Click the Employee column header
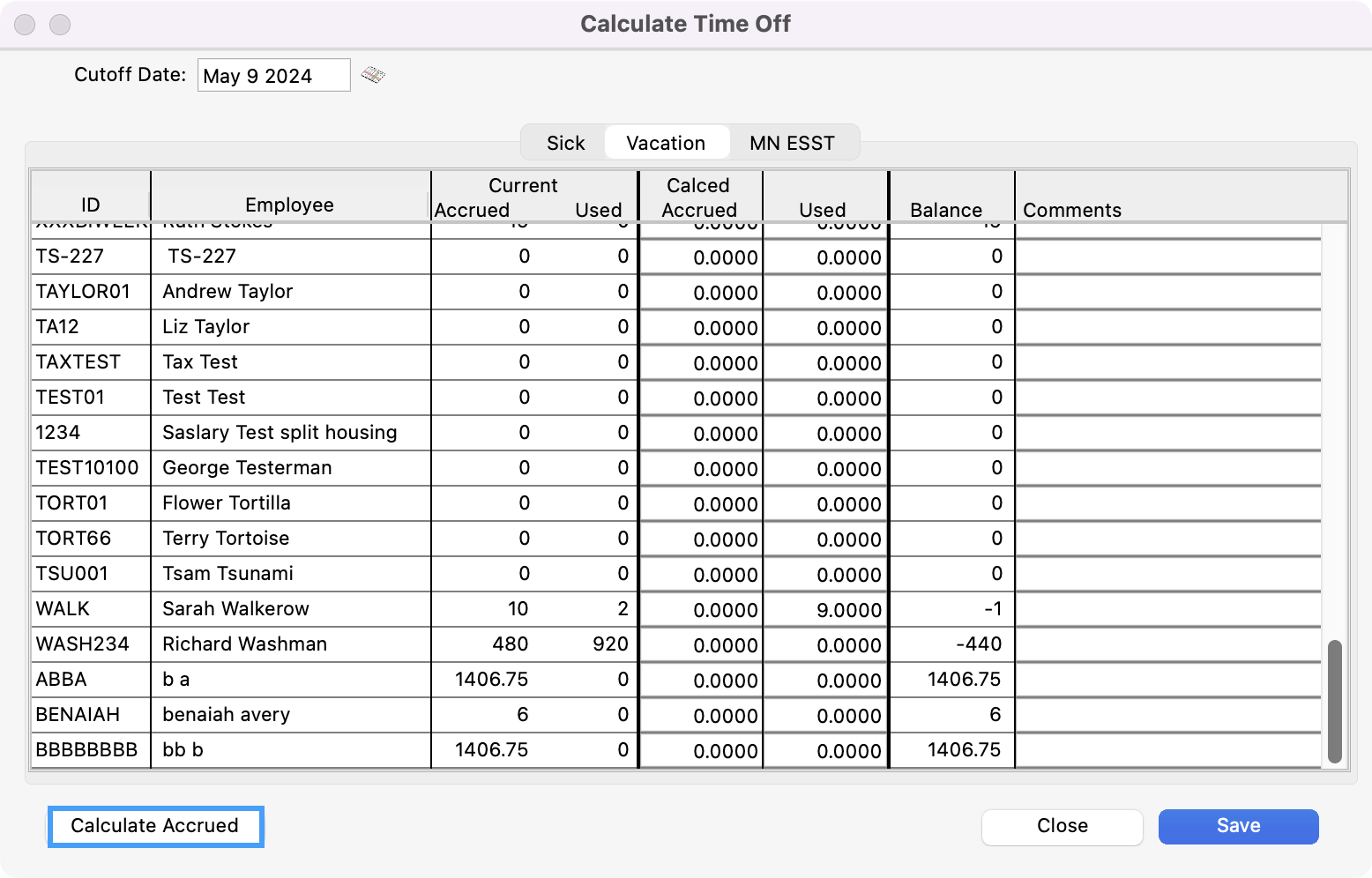Viewport: 1372px width, 878px height. (289, 205)
